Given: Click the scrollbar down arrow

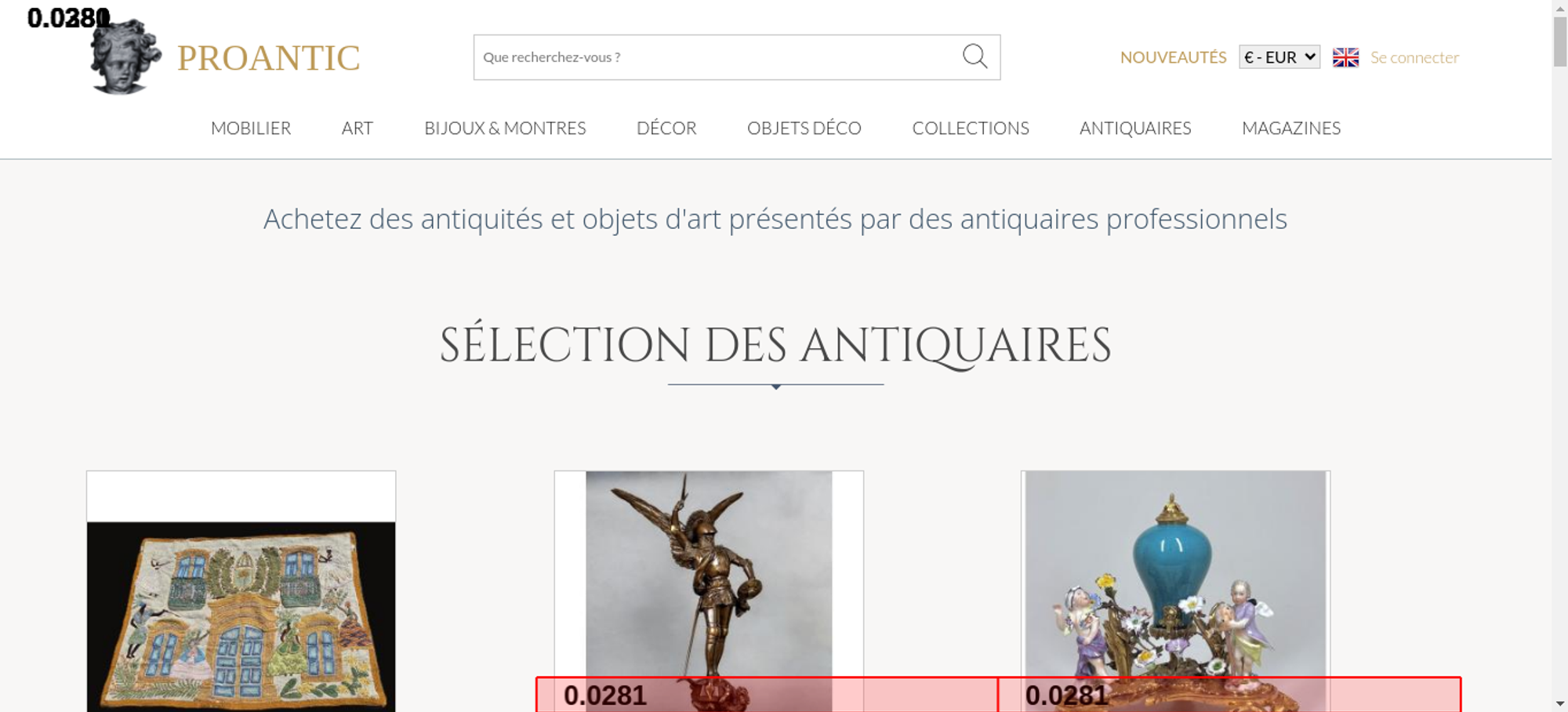Looking at the screenshot, I should (1559, 703).
